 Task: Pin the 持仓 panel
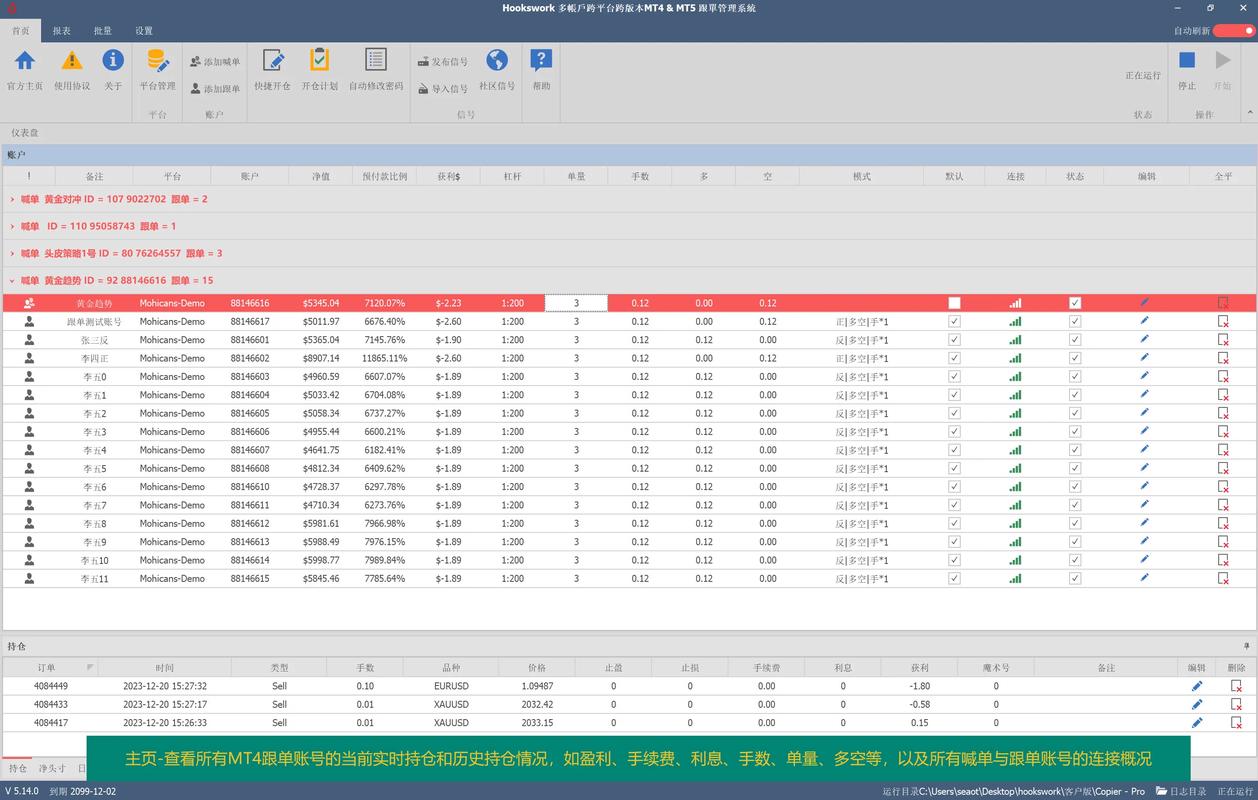[1247, 645]
